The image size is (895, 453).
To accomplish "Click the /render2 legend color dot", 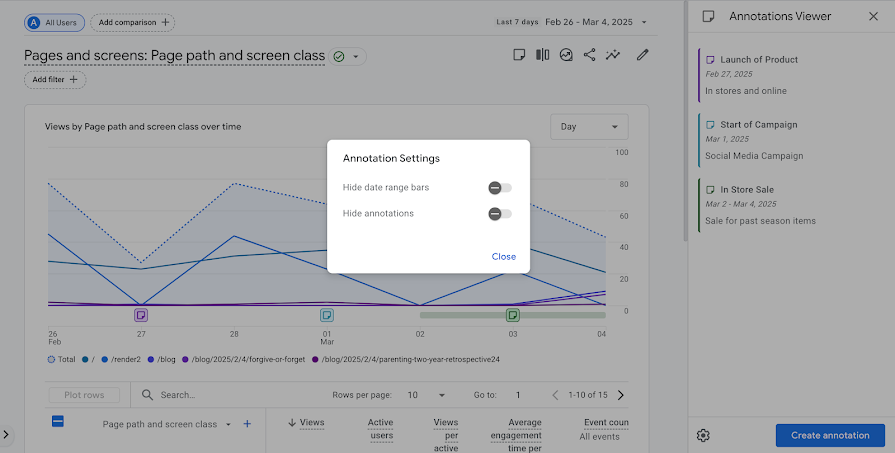I will pyautogui.click(x=104, y=359).
